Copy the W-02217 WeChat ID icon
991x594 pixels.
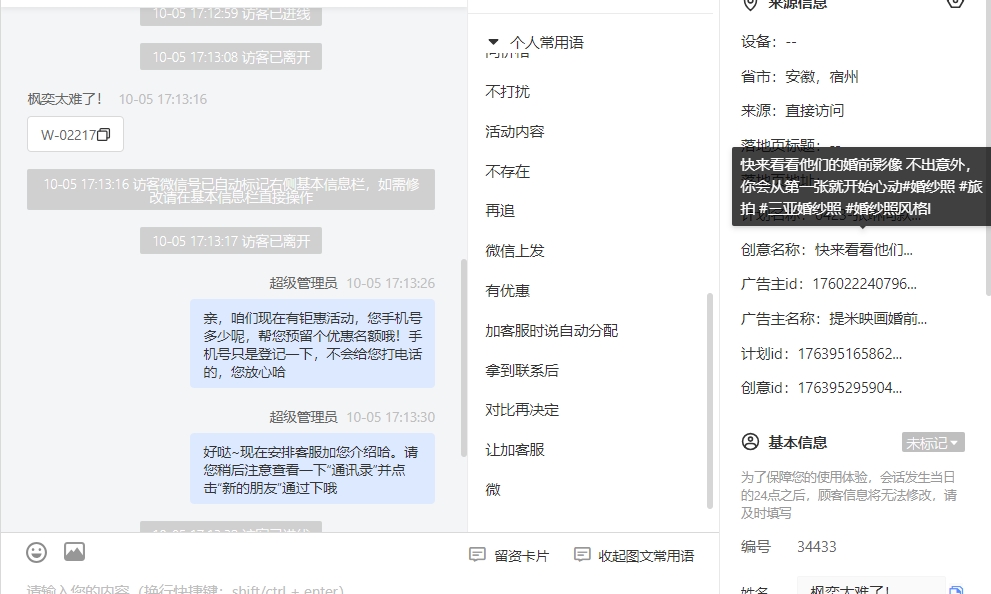[x=104, y=135]
